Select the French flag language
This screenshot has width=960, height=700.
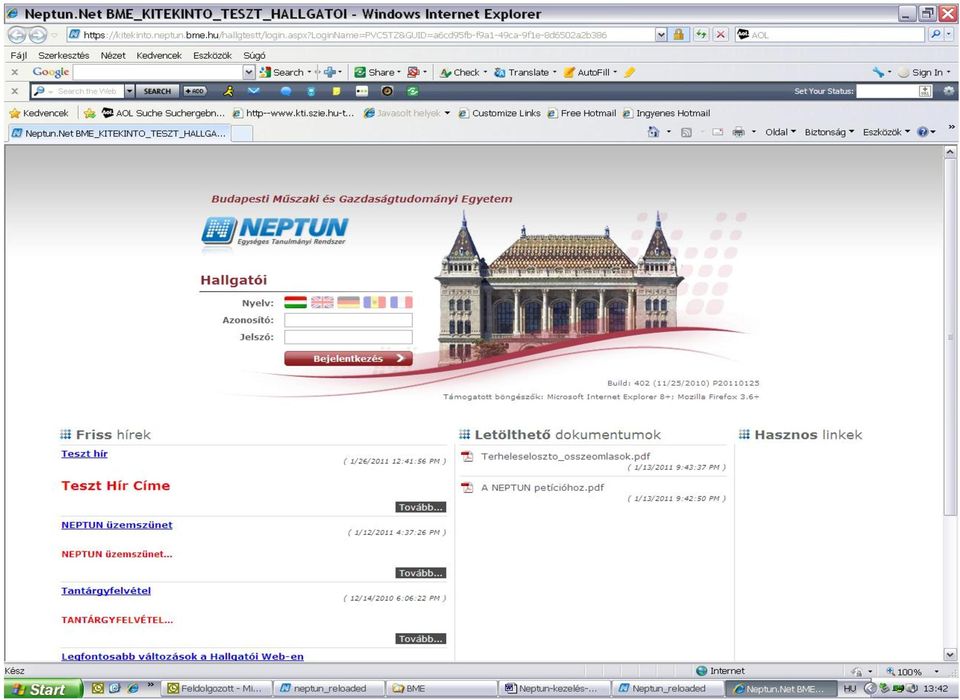pyautogui.click(x=401, y=302)
